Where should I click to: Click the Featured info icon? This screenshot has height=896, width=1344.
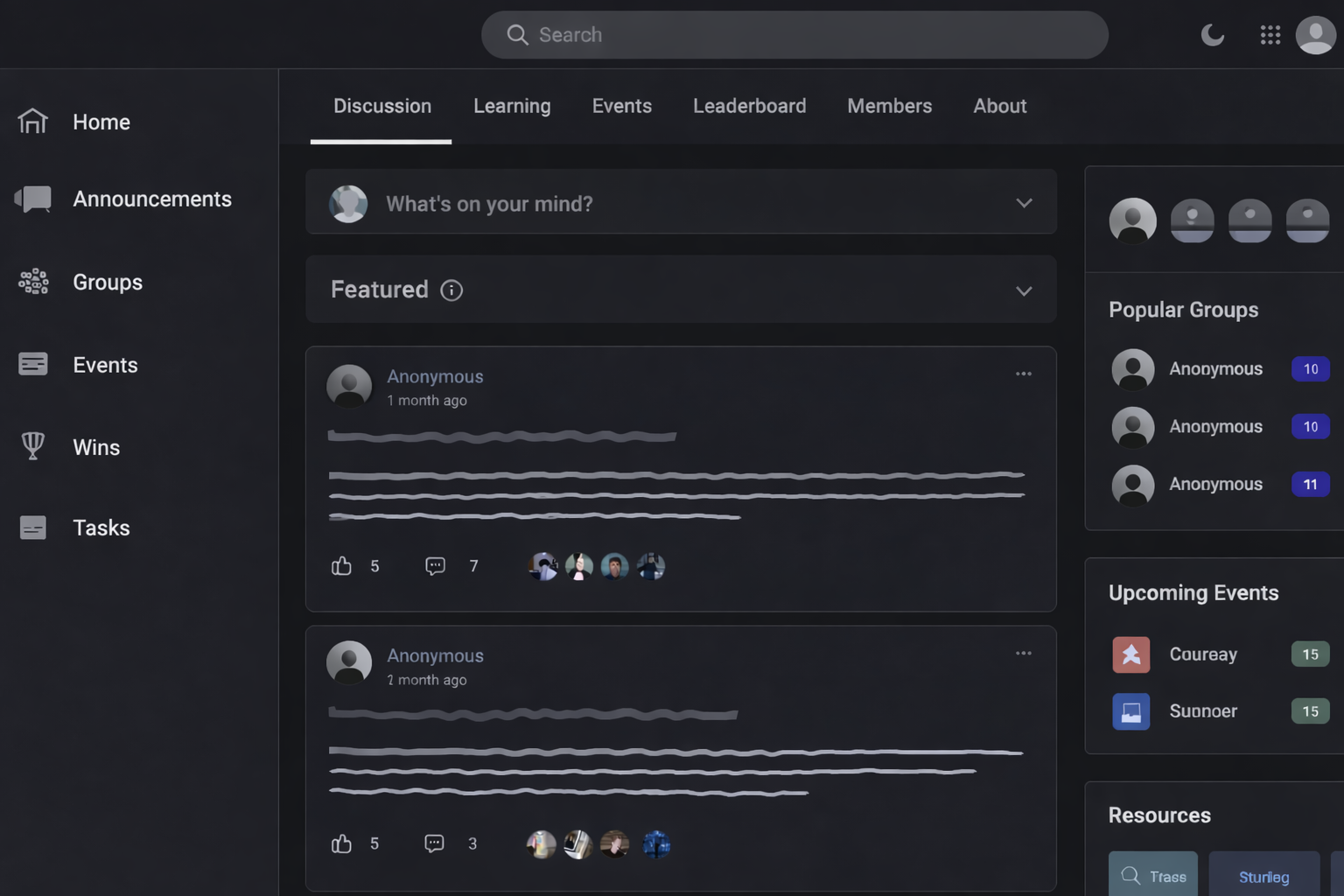pos(451,290)
